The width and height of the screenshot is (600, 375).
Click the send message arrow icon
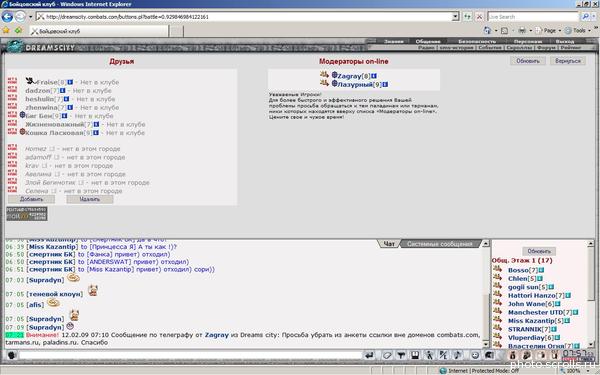point(369,355)
